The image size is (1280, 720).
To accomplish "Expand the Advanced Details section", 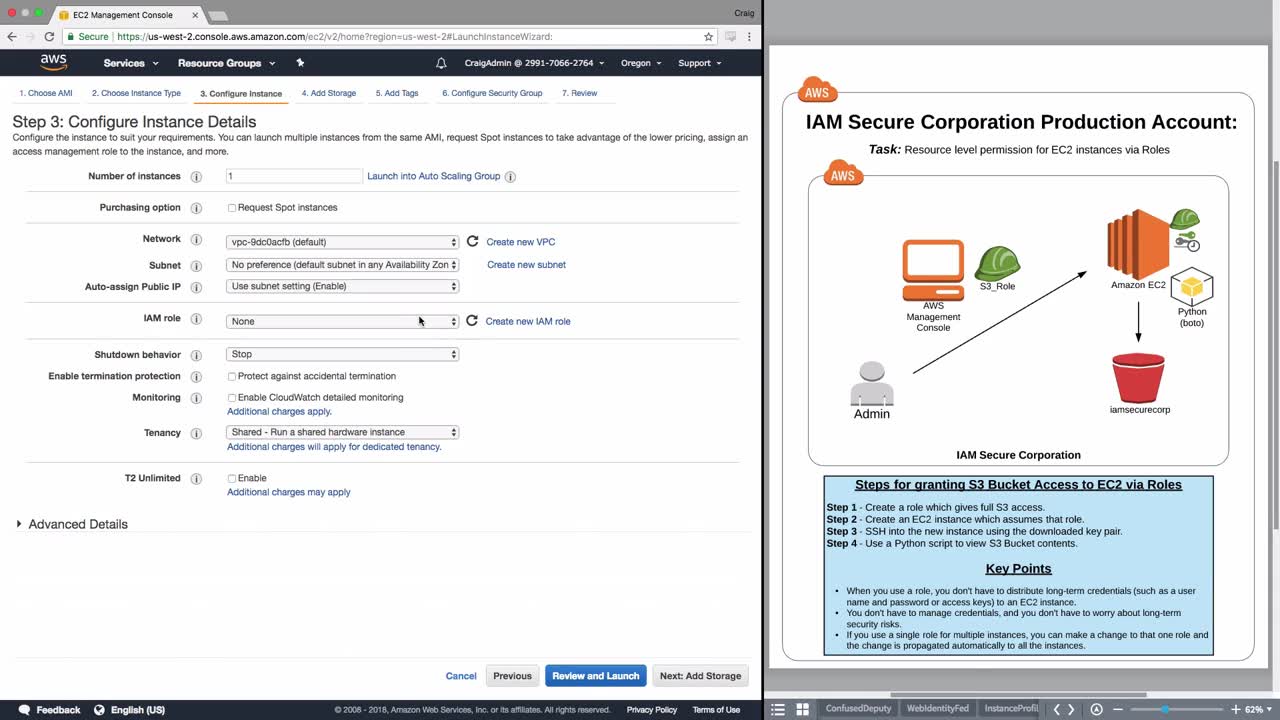I will click(x=71, y=524).
